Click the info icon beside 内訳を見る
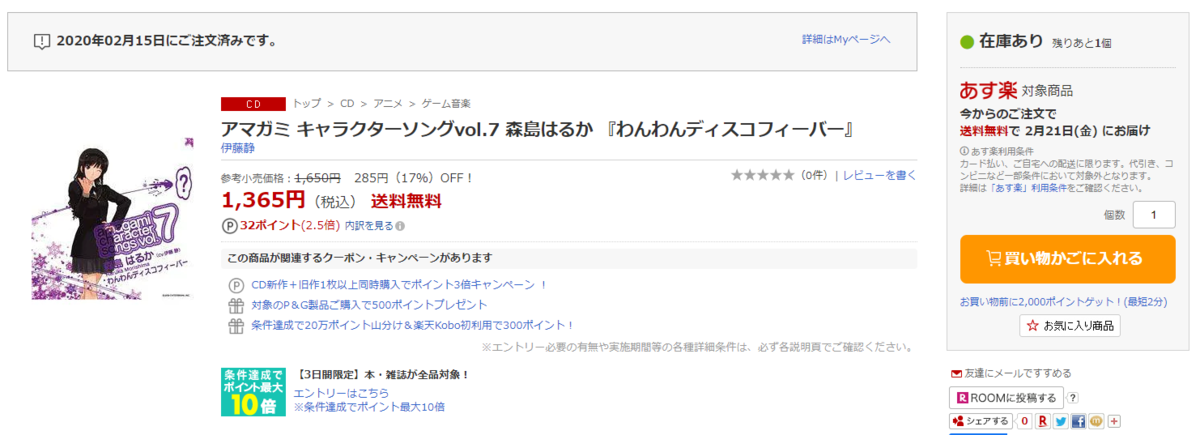This screenshot has width=1200, height=435. pyautogui.click(x=400, y=226)
